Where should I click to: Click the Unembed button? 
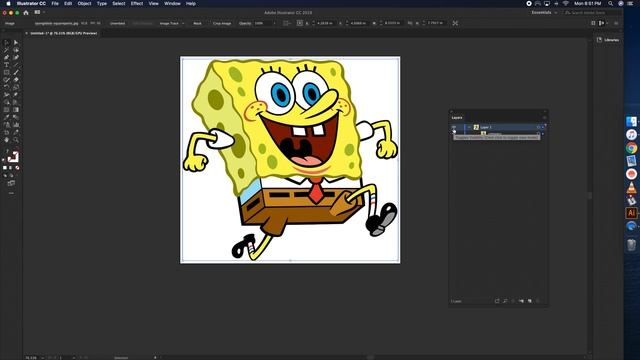118,23
